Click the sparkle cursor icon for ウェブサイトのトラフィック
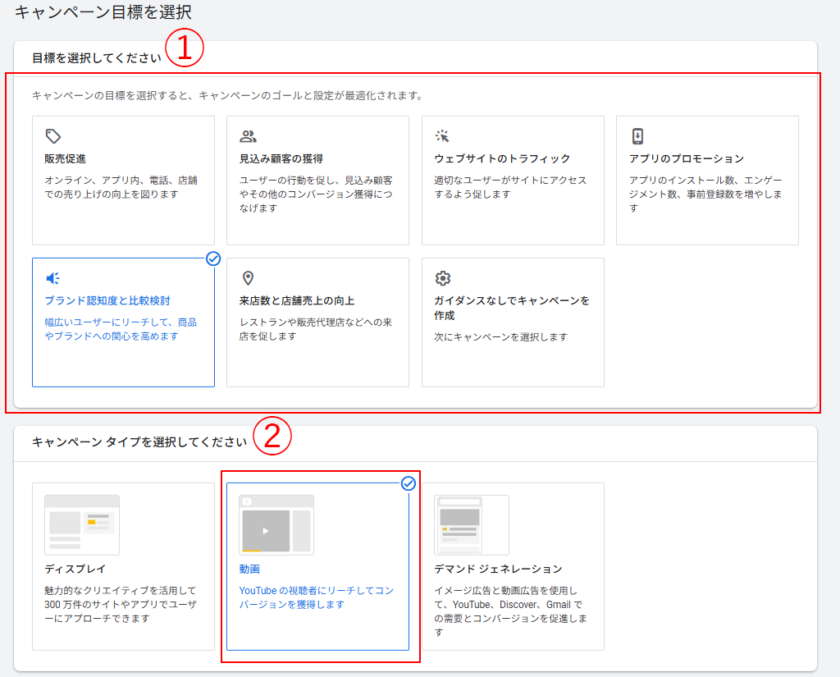The image size is (840, 677). 443,136
